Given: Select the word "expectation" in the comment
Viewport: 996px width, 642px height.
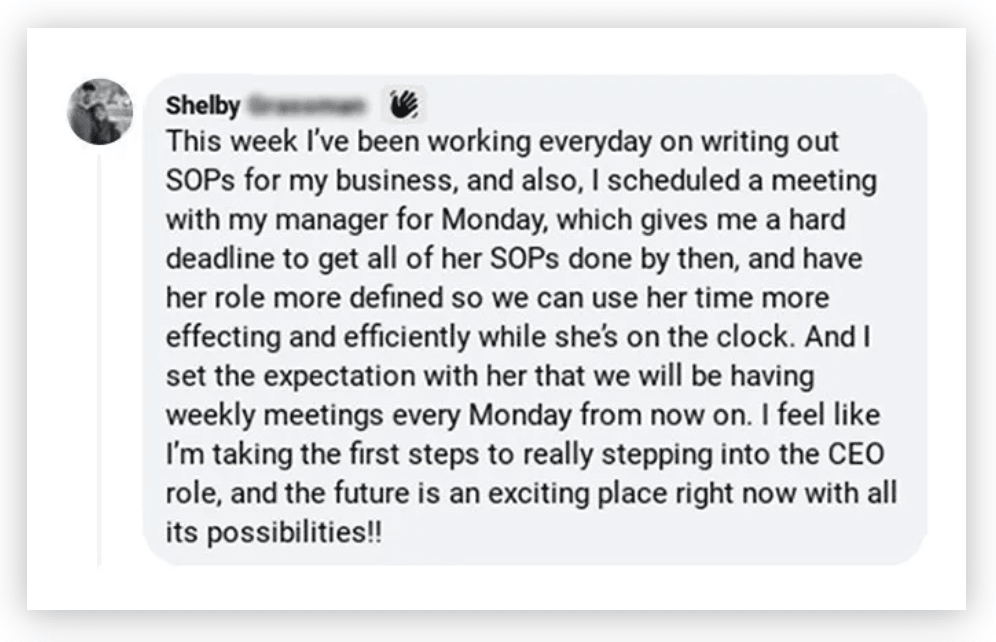Looking at the screenshot, I should click(x=339, y=377).
